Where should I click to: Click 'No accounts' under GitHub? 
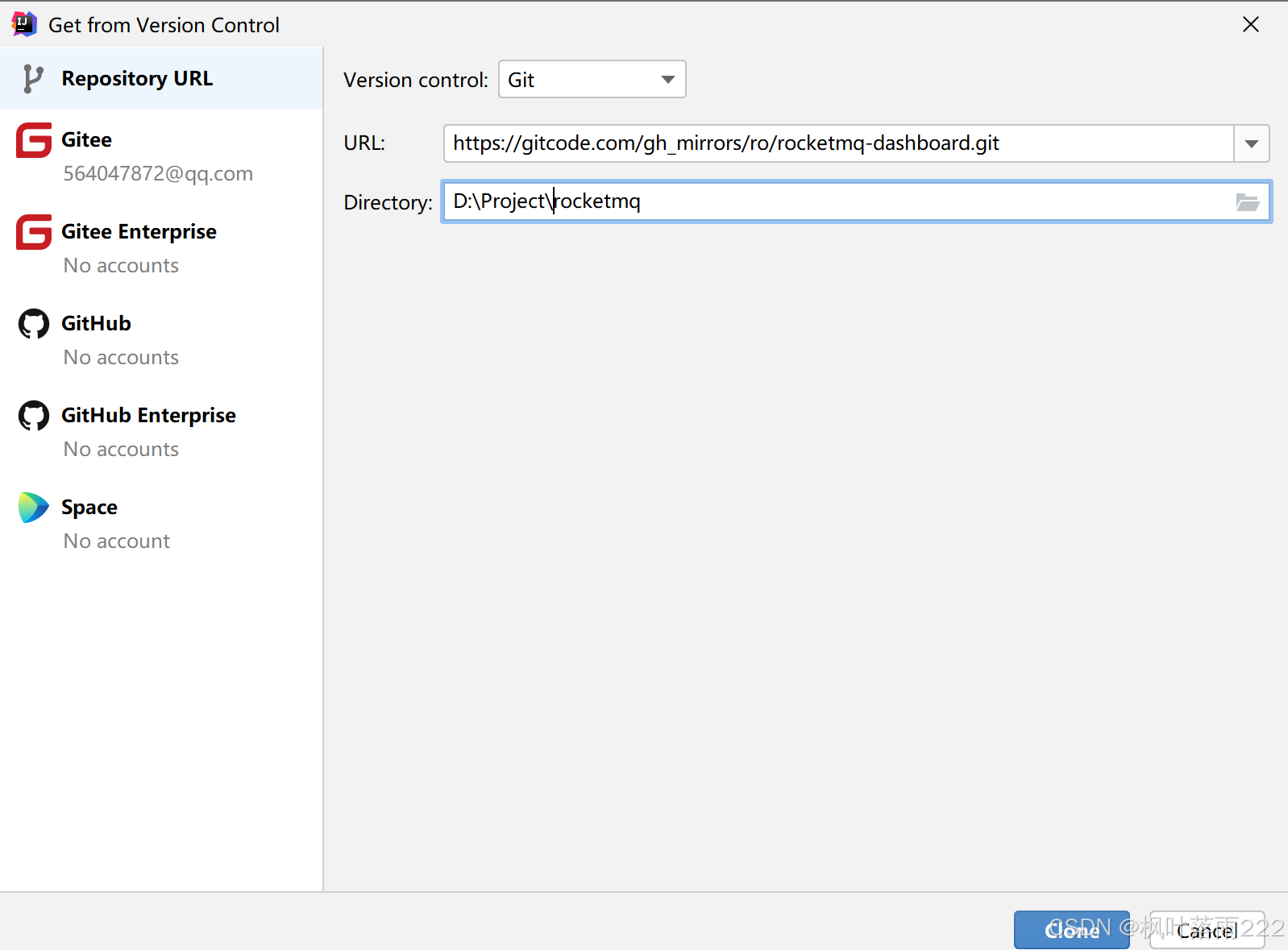(121, 358)
